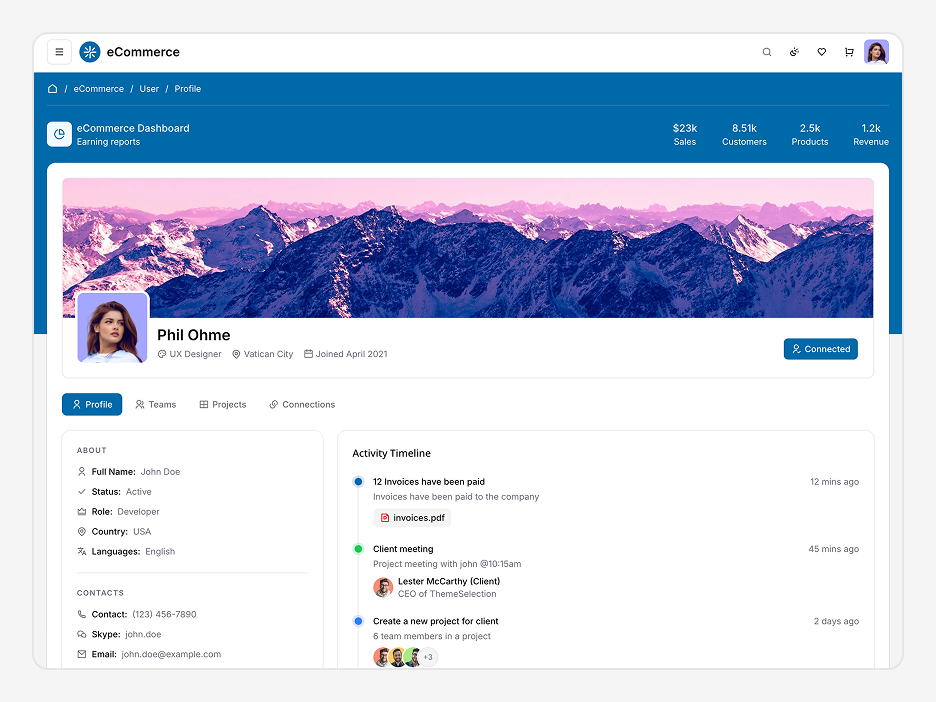This screenshot has height=702, width=936.
Task: Switch to the Teams tab
Action: 156,404
